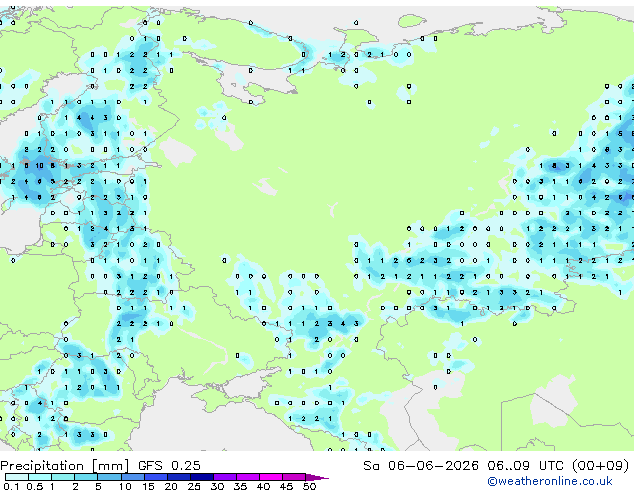Image resolution: width=634 pixels, height=490 pixels.
Task: Pick the 20–25 mm legend swatch
Action: coord(178,477)
